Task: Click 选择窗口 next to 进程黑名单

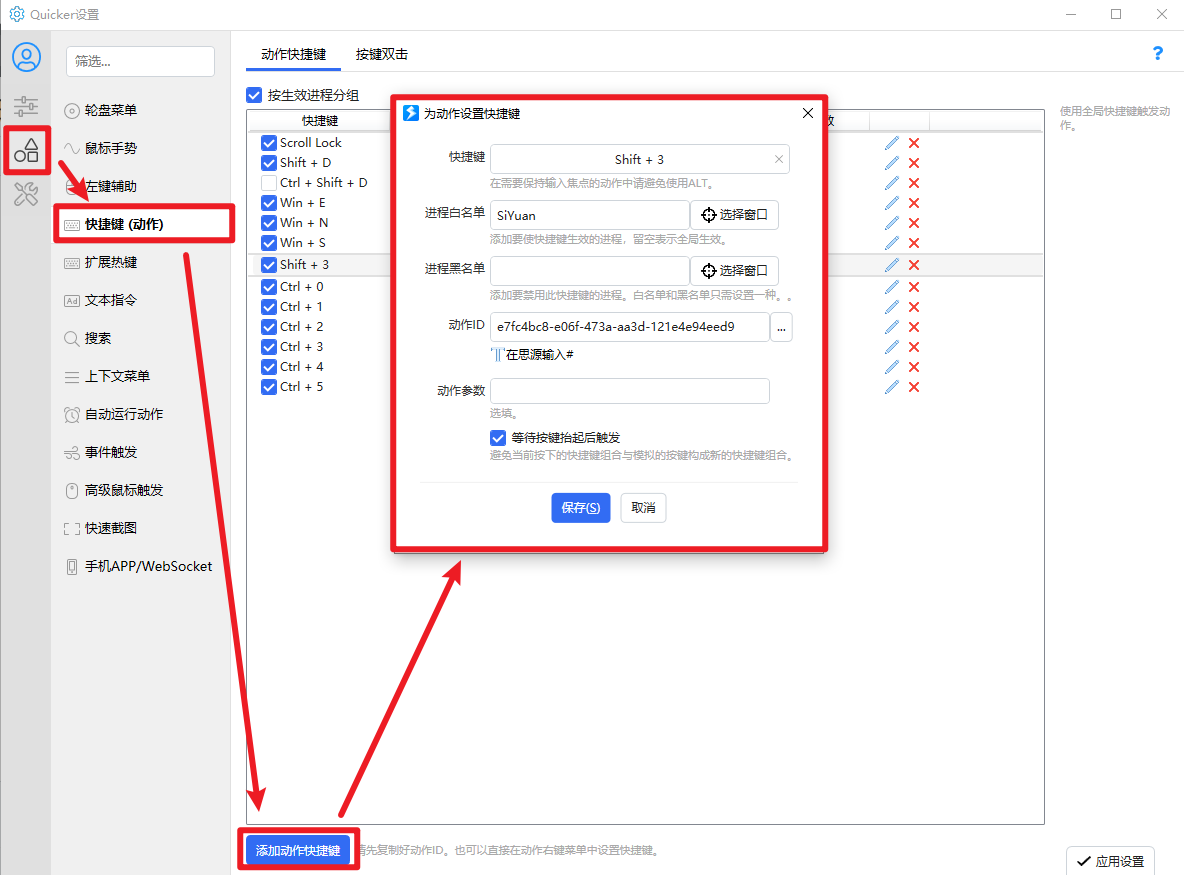Action: tap(734, 270)
